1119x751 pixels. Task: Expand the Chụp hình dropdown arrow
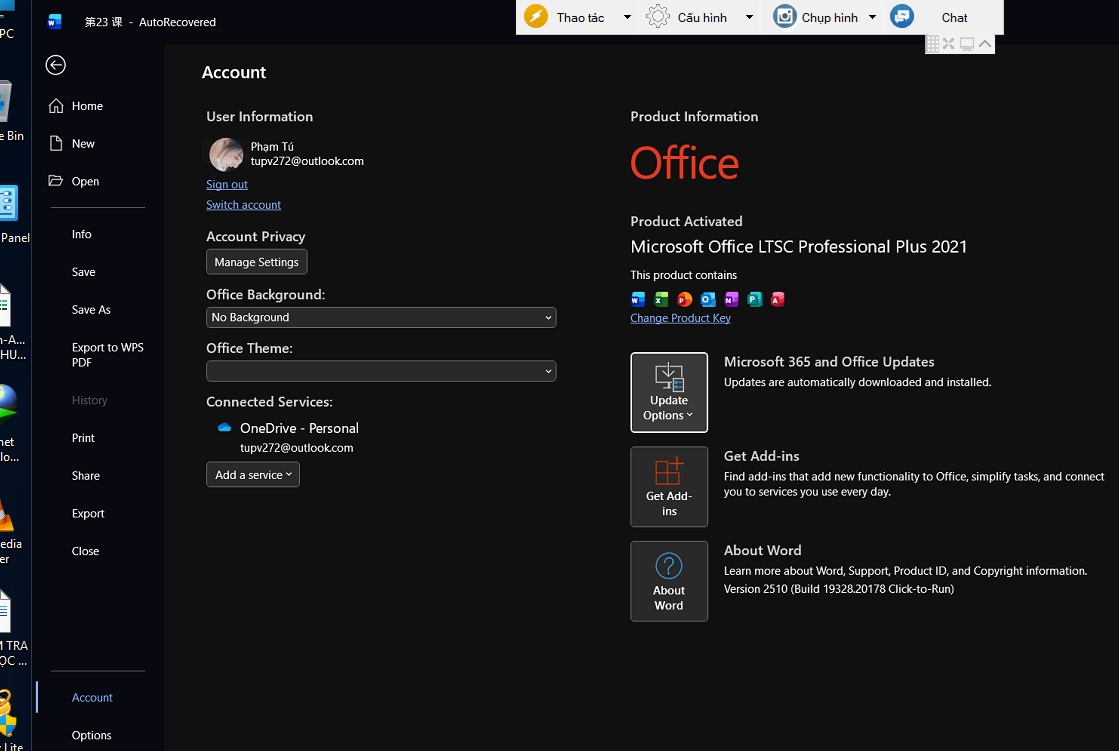point(872,17)
